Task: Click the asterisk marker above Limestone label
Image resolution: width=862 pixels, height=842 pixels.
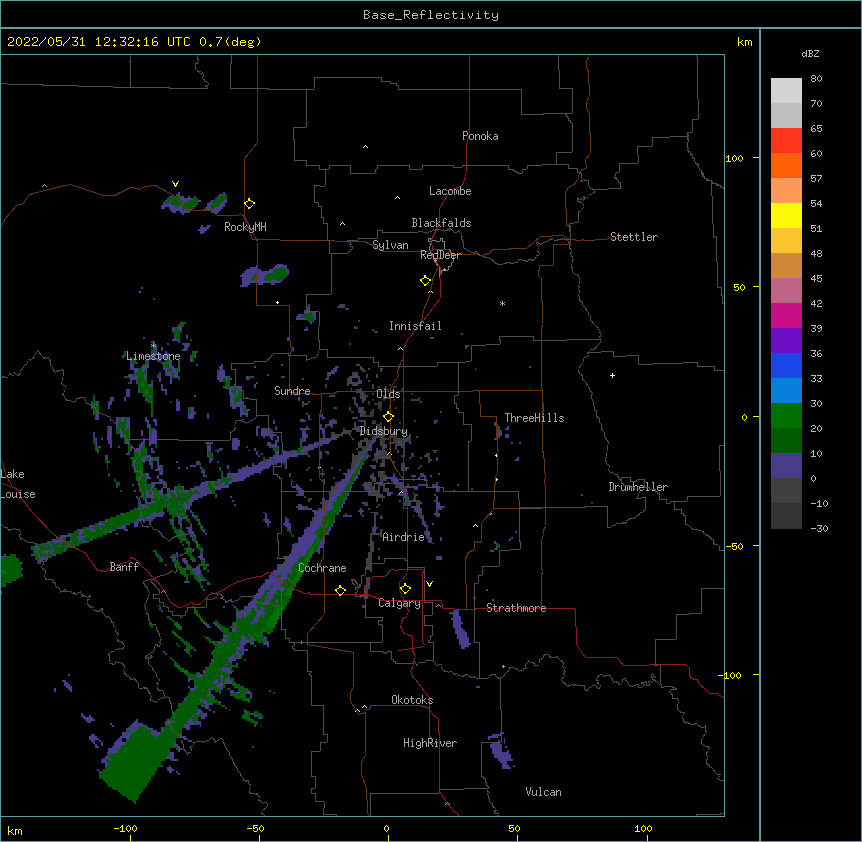Action: point(153,345)
